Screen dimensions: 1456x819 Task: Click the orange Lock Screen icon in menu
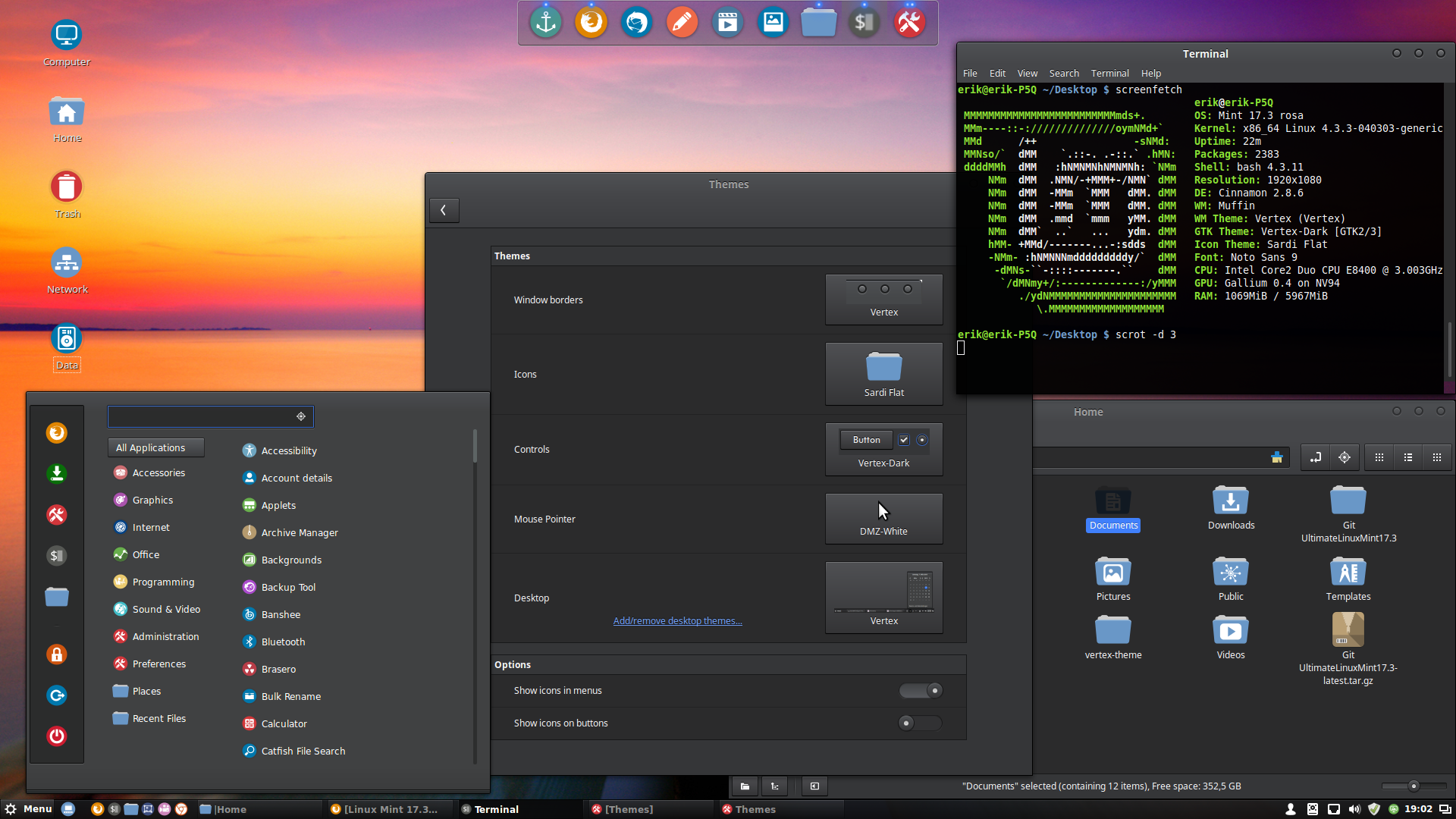tap(57, 654)
